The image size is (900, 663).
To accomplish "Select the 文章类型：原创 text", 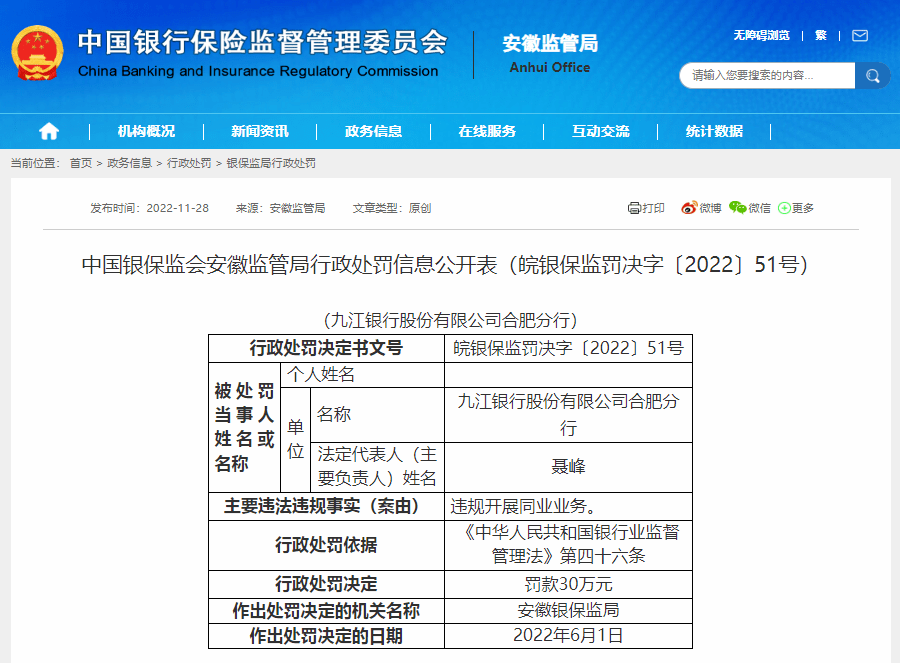I will coord(392,208).
